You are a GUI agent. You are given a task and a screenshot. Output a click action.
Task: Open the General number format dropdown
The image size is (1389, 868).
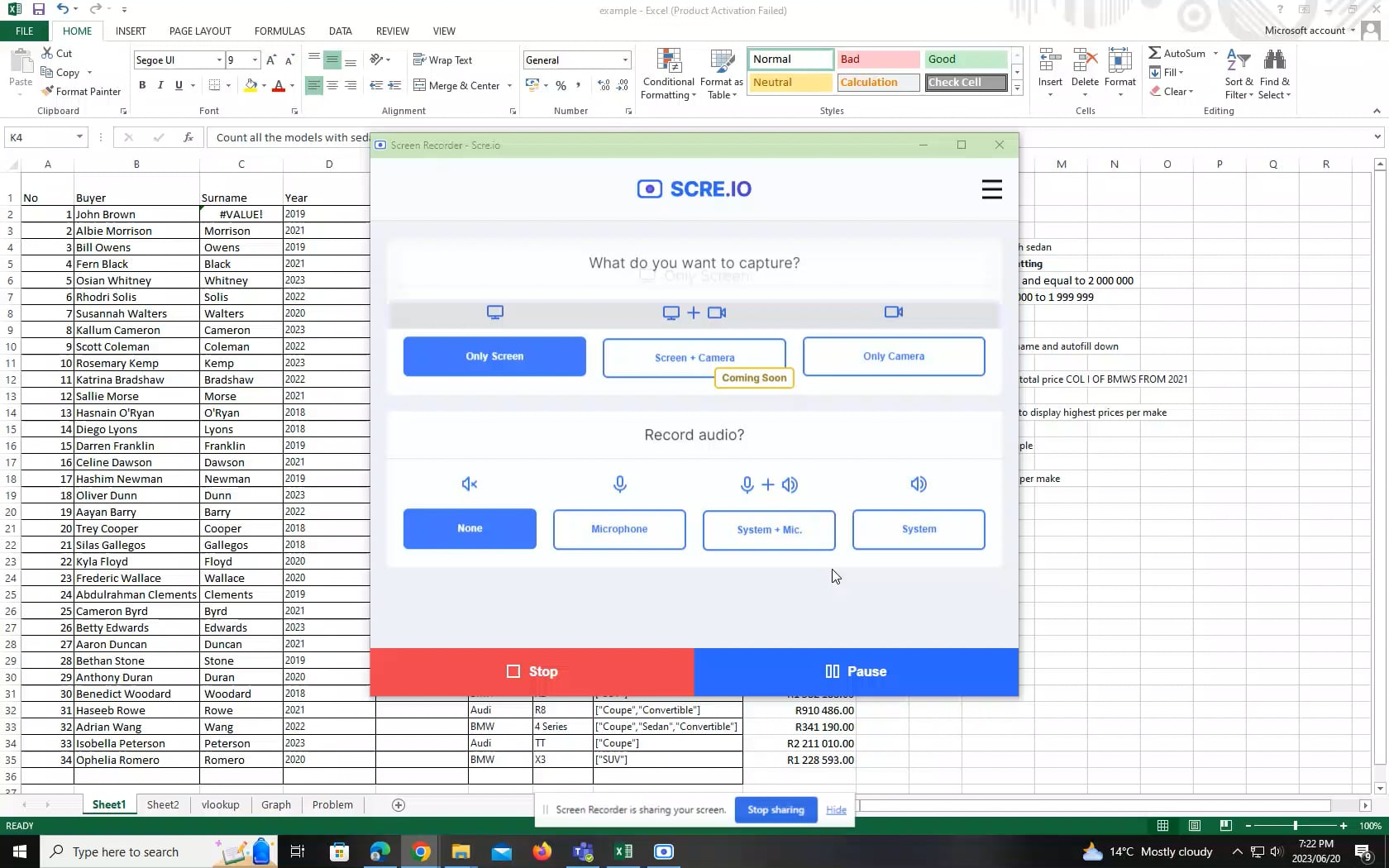click(x=623, y=60)
